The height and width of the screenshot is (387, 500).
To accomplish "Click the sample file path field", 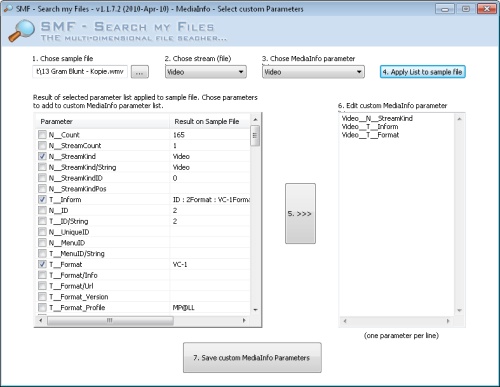I will (80, 71).
